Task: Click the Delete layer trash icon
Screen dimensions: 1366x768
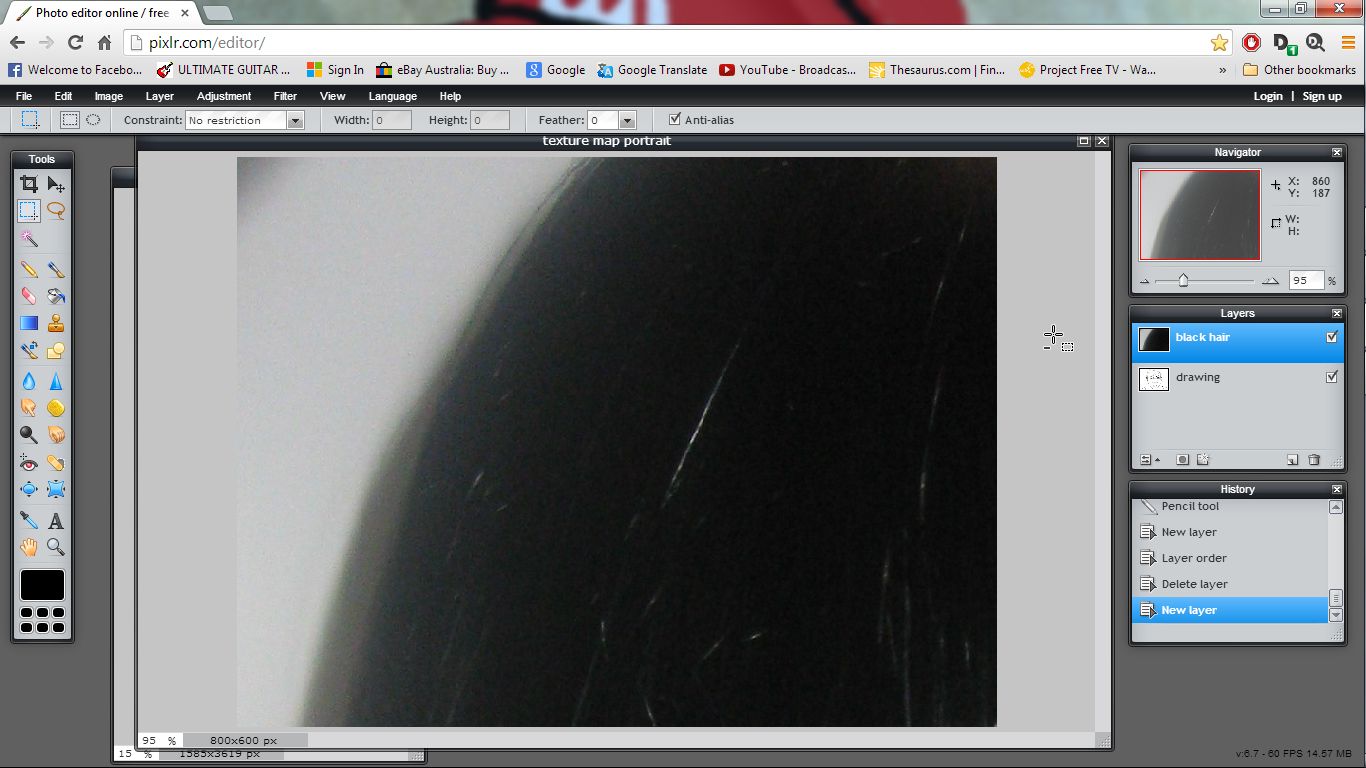Action: pos(1314,460)
